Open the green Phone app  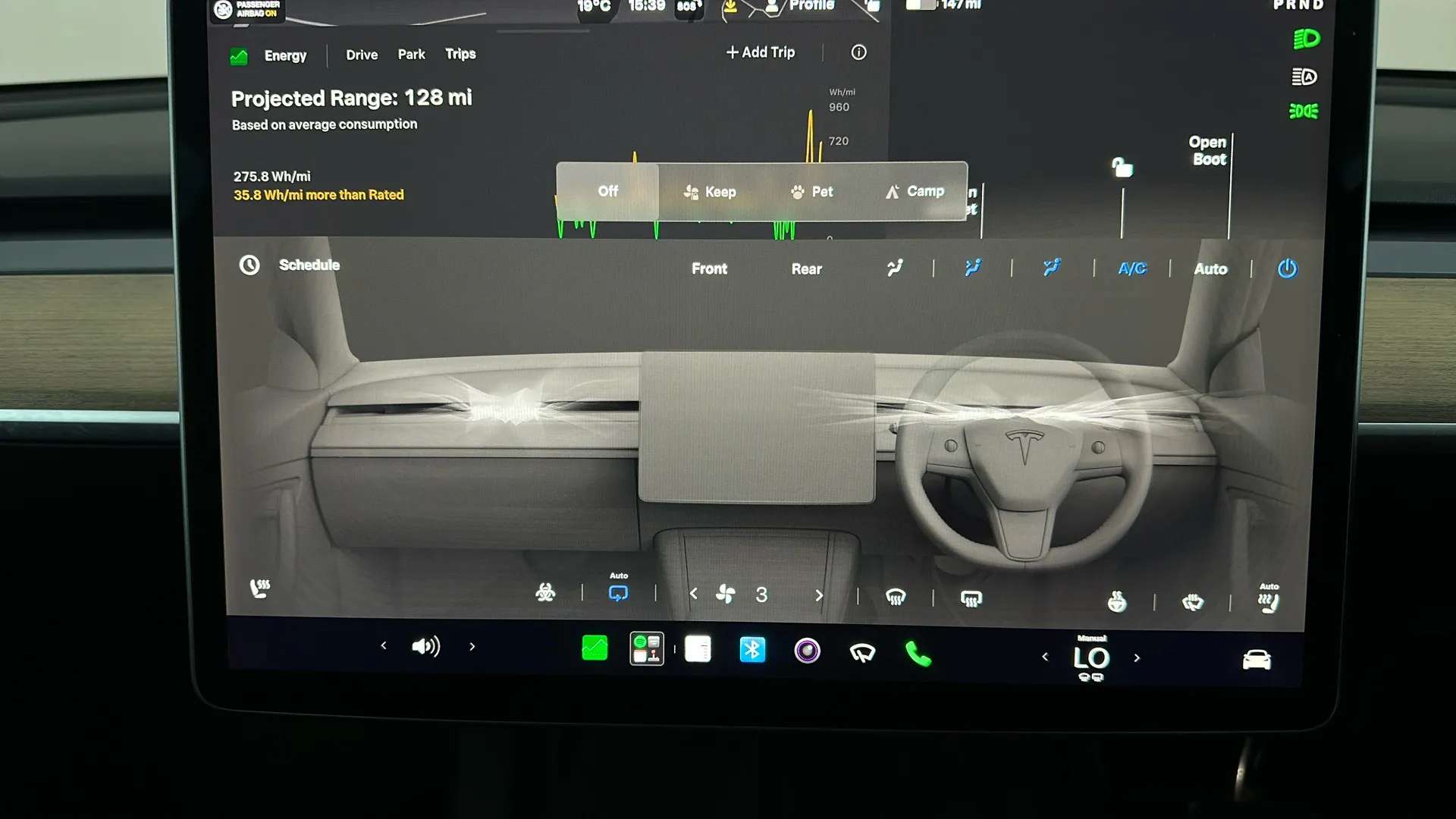[x=918, y=653]
